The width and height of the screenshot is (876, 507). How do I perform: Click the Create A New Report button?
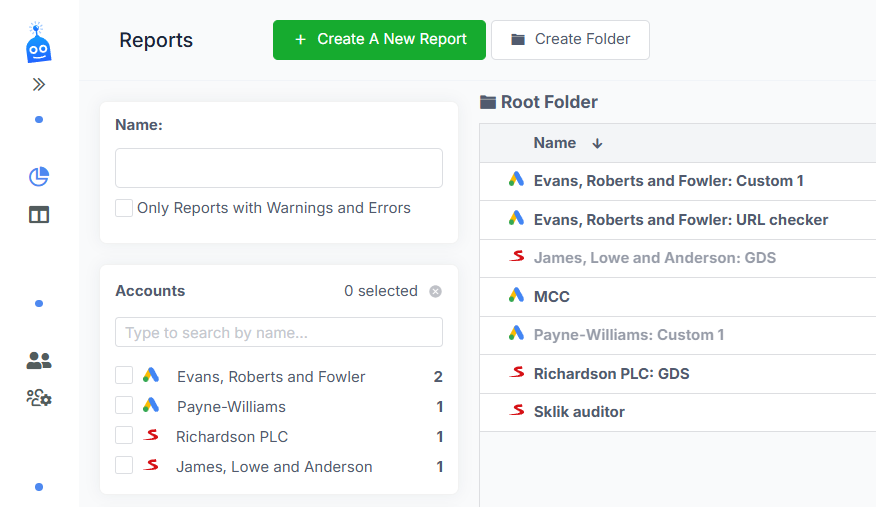click(x=379, y=40)
